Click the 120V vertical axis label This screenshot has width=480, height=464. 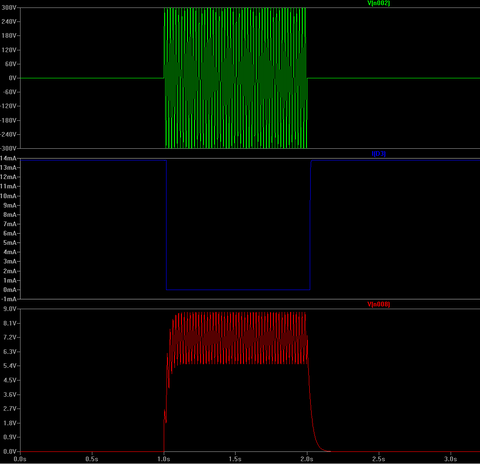click(9, 50)
